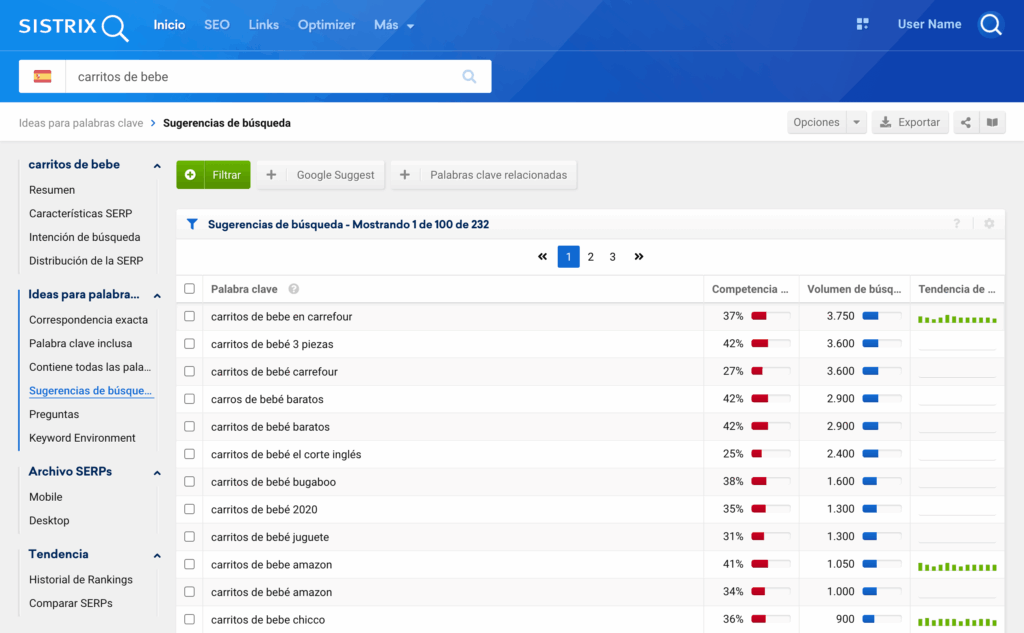Go to page 2 of results
This screenshot has width=1024, height=633.
click(590, 257)
